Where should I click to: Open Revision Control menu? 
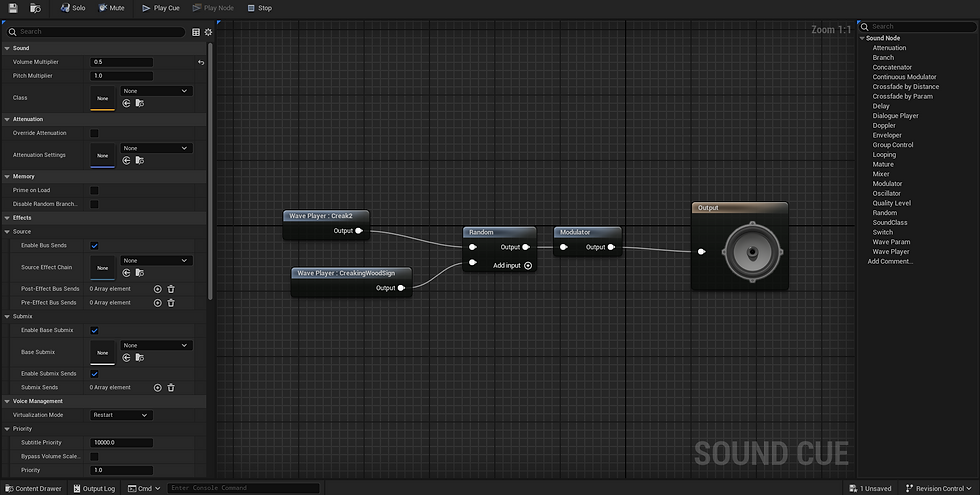(x=939, y=489)
